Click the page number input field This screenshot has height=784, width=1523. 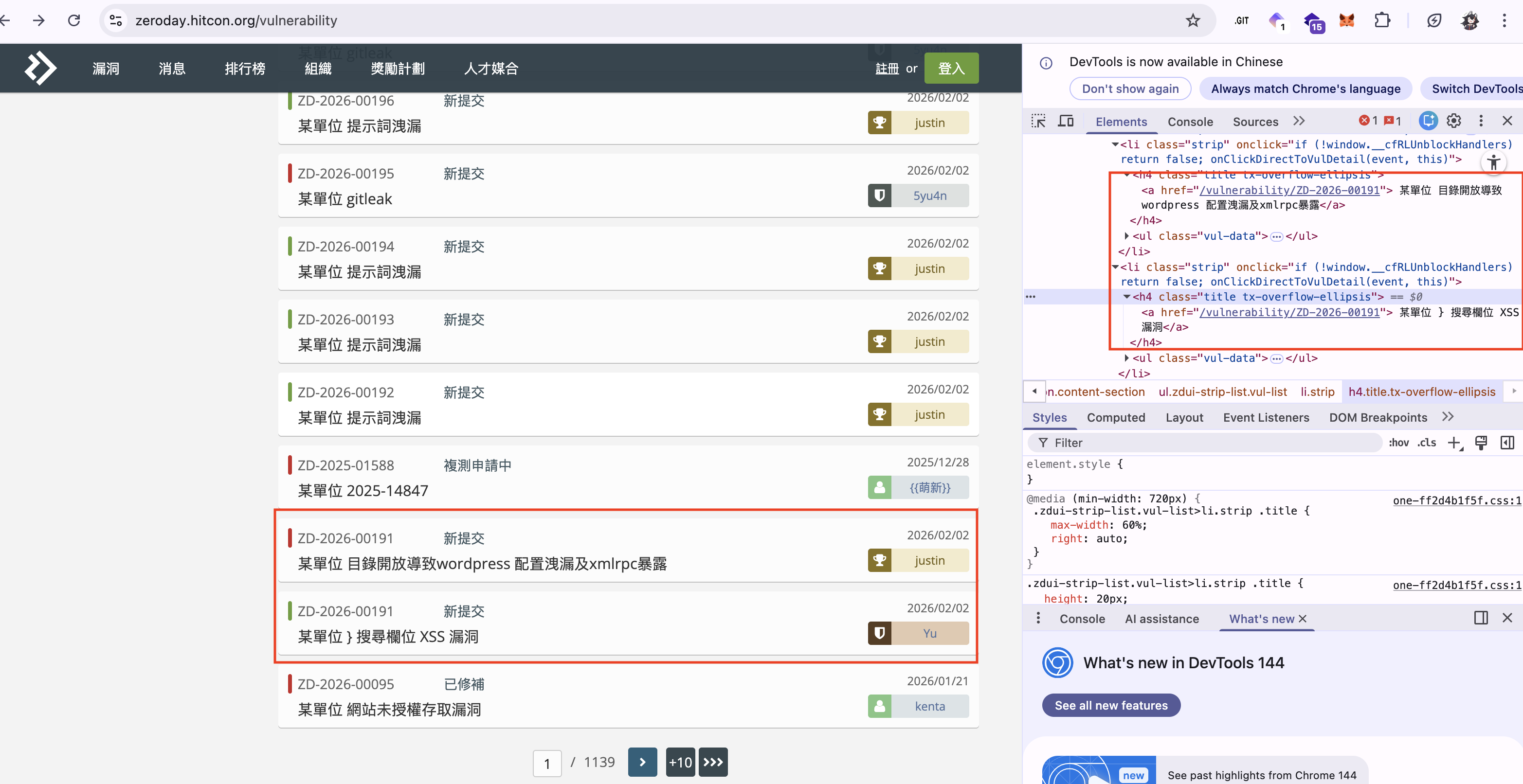click(x=547, y=763)
